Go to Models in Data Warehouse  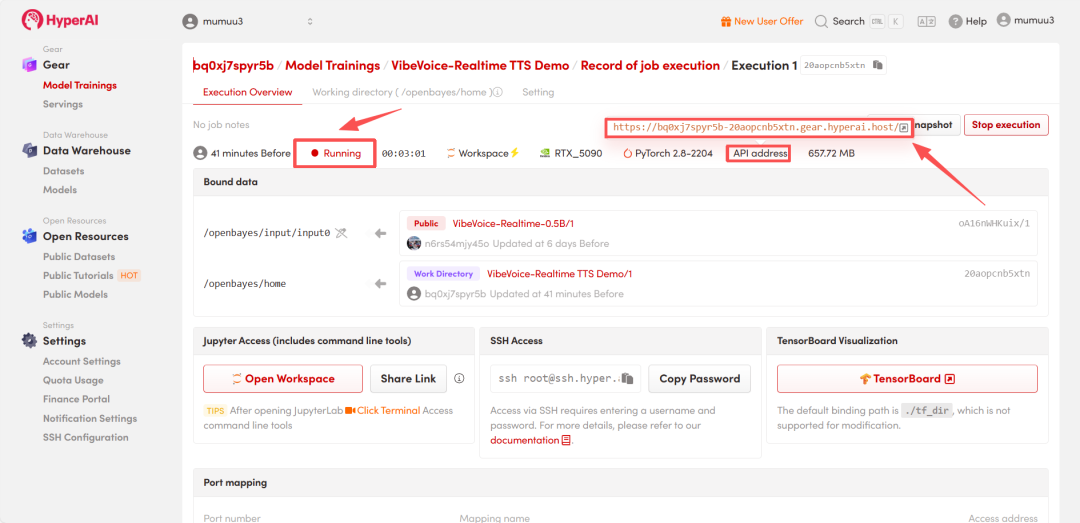[60, 189]
